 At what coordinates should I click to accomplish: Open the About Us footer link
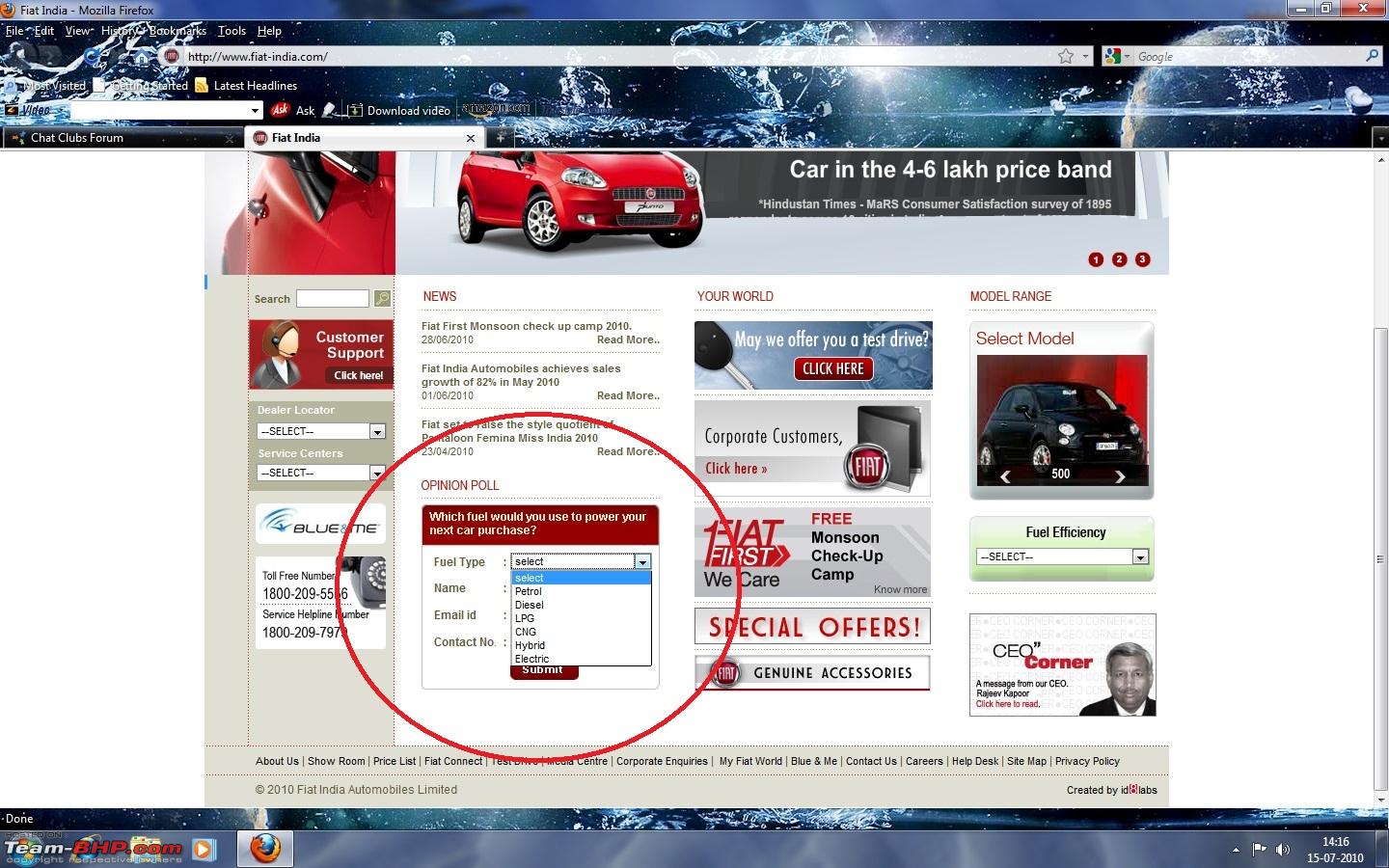point(277,761)
